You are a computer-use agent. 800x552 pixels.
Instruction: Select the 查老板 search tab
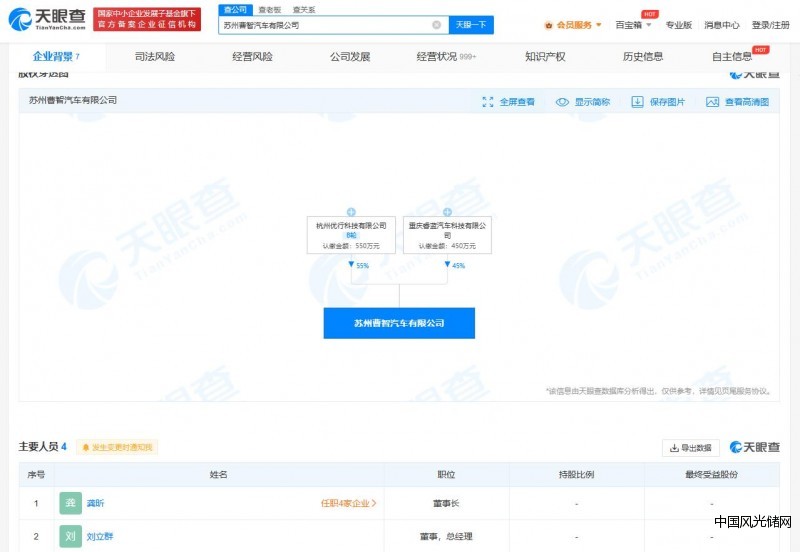[x=269, y=10]
